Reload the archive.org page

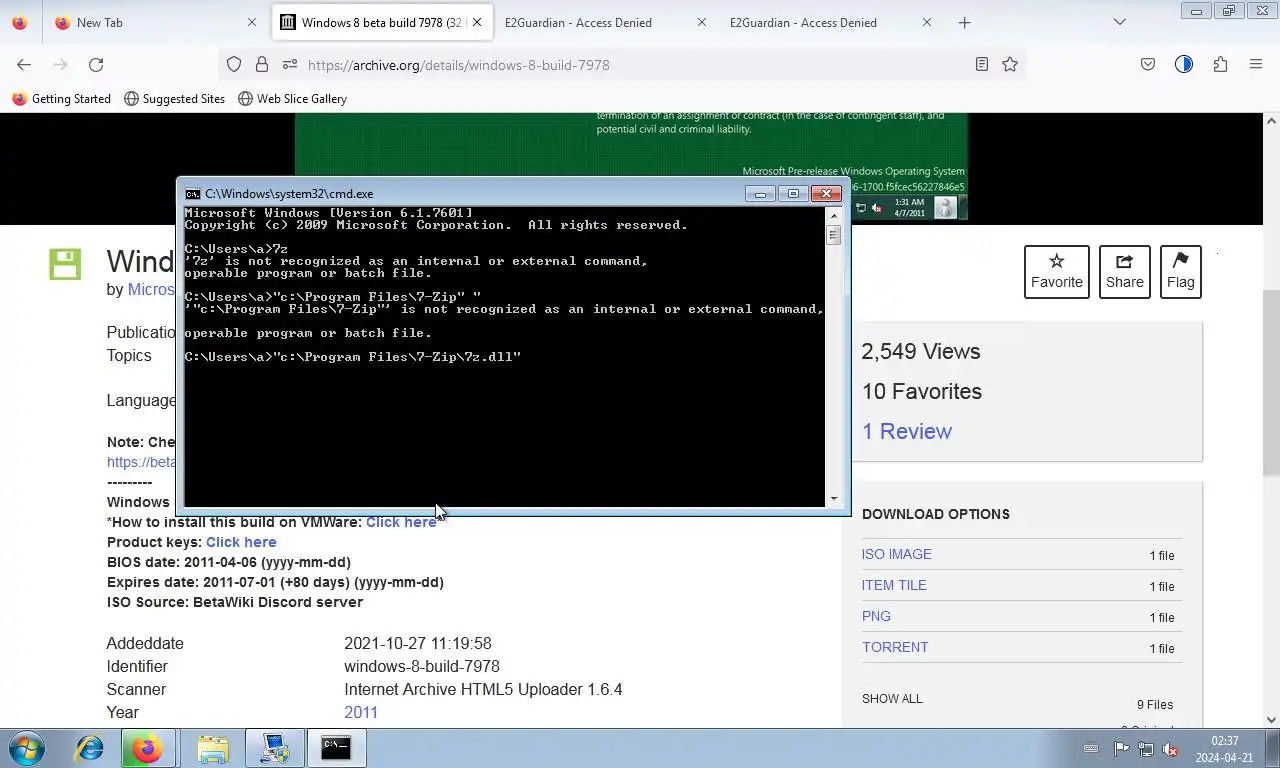(96, 64)
